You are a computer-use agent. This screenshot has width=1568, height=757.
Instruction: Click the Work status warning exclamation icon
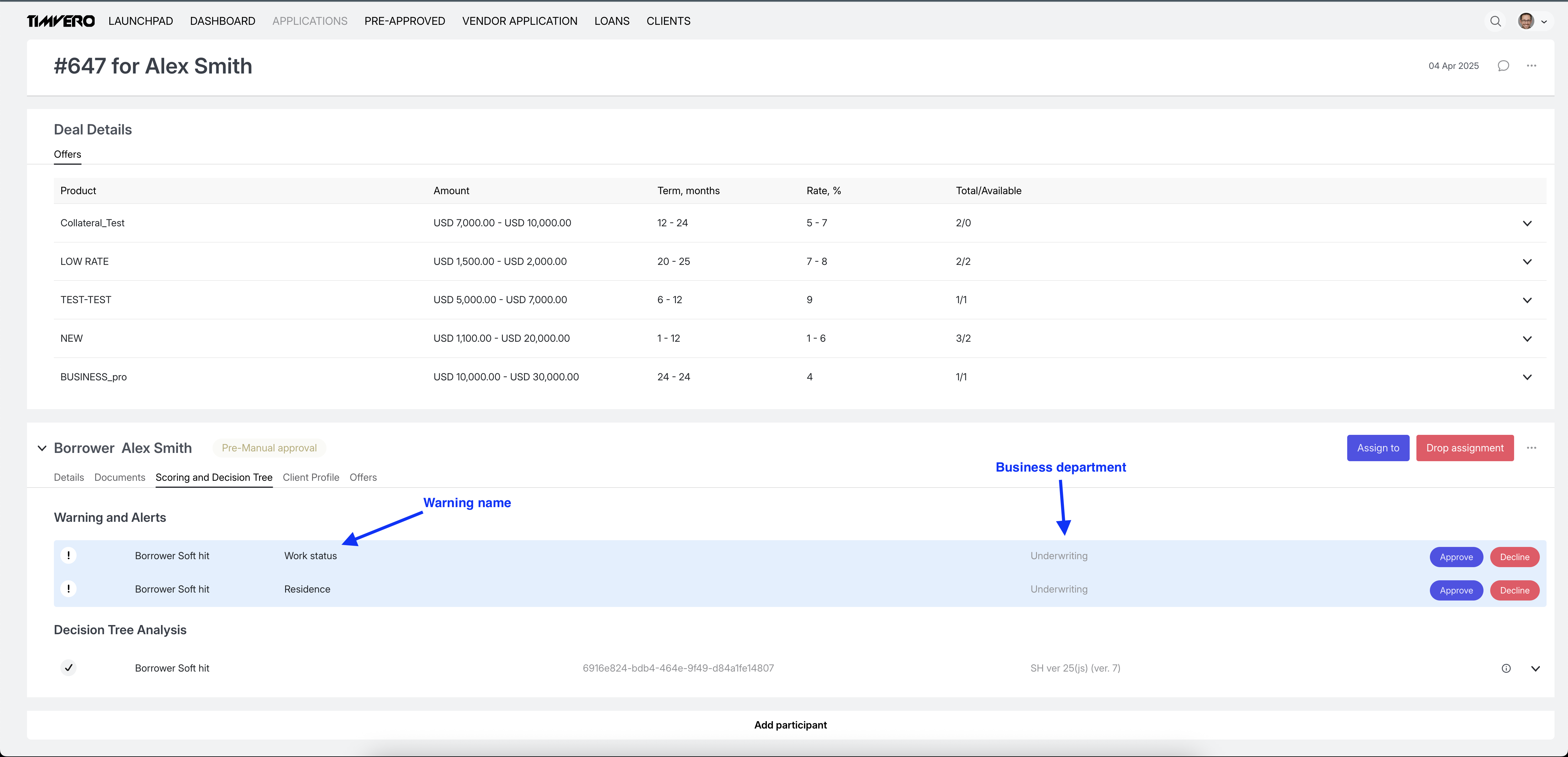coord(69,556)
